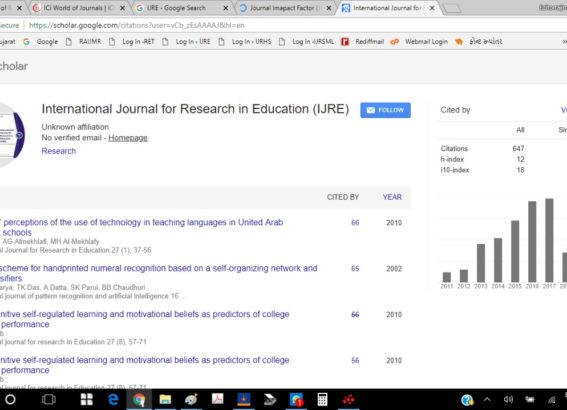Click the volume speaker tray icon
This screenshot has width=567, height=410.
(x=508, y=400)
